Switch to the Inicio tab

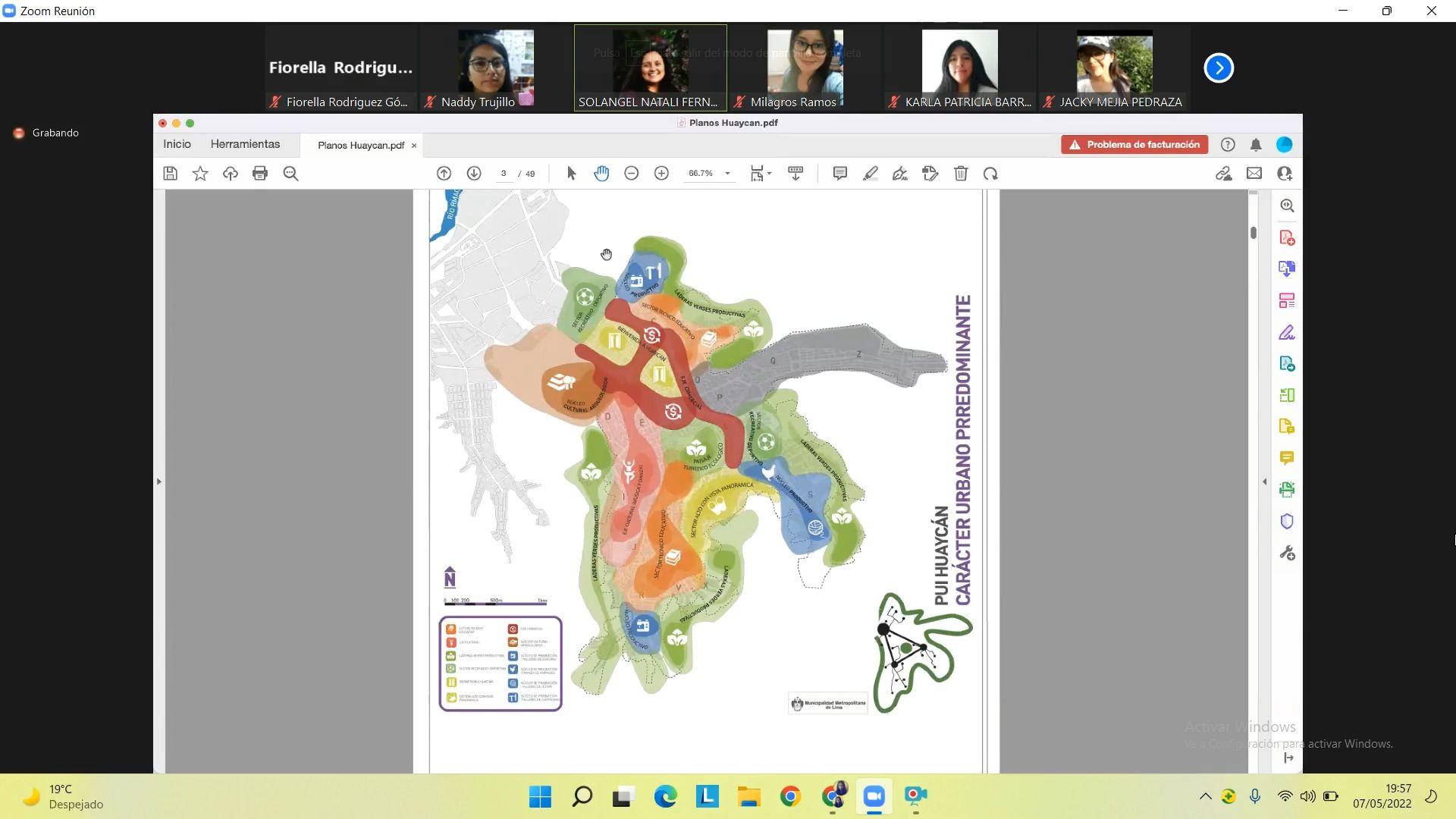pos(177,144)
